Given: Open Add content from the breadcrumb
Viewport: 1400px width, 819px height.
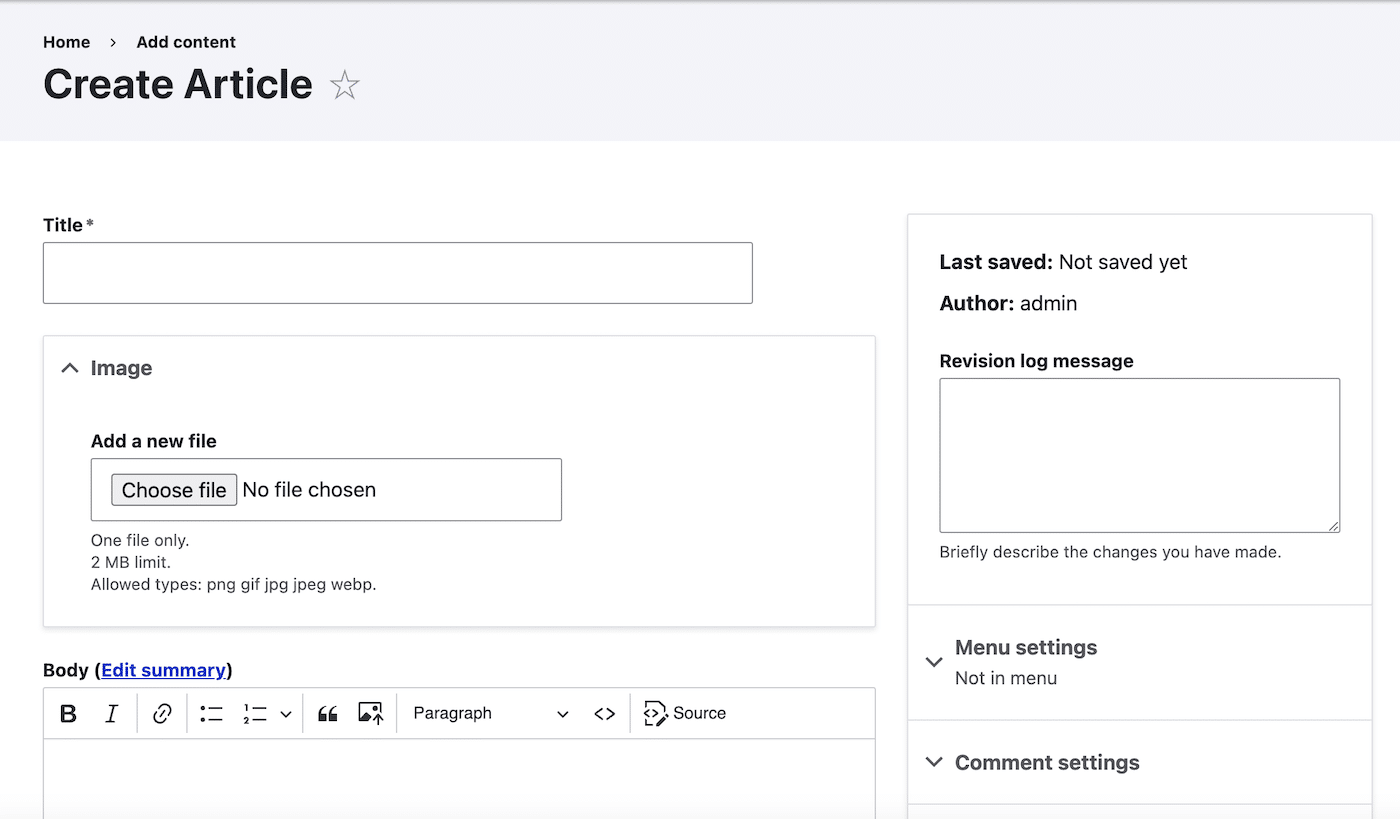Looking at the screenshot, I should click(186, 42).
